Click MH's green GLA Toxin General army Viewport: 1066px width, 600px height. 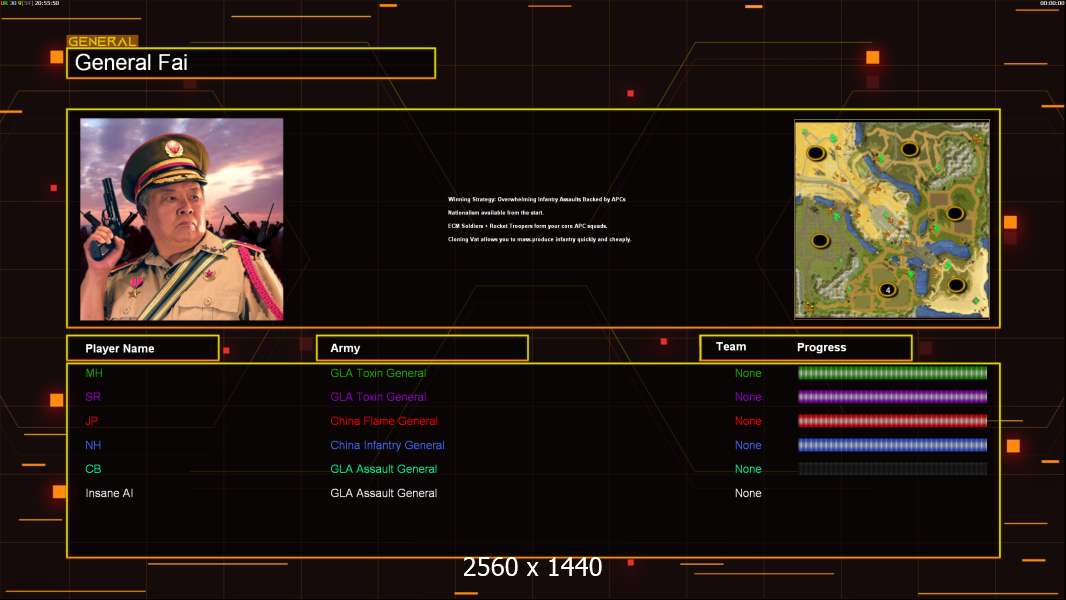pos(378,373)
